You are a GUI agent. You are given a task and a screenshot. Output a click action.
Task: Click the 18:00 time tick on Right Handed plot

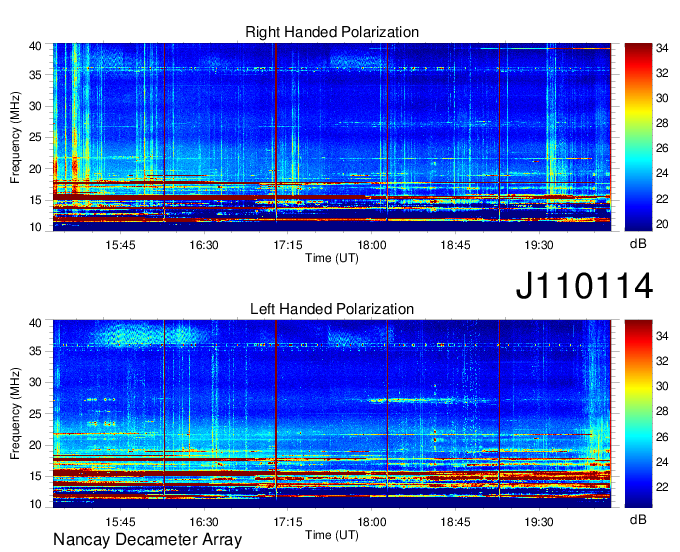[372, 245]
